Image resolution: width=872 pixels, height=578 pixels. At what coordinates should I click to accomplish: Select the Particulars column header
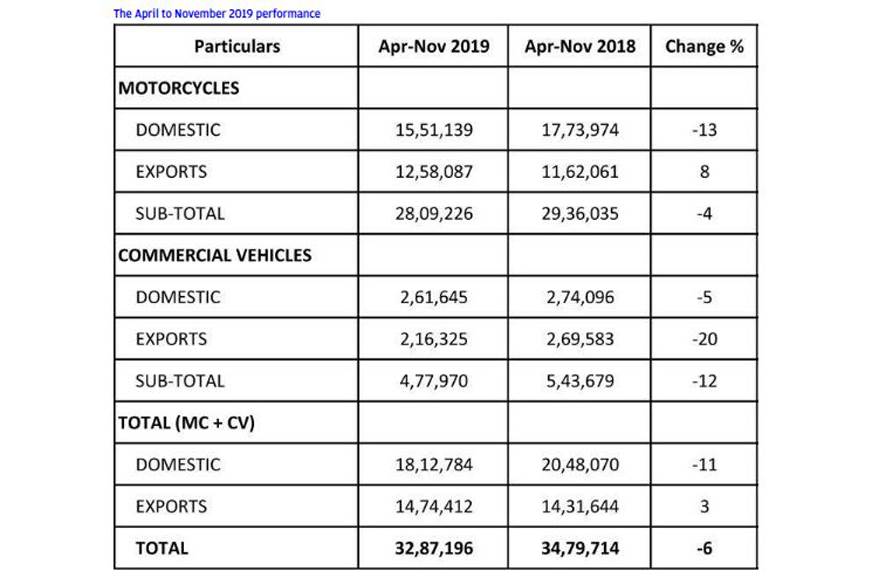pos(237,46)
